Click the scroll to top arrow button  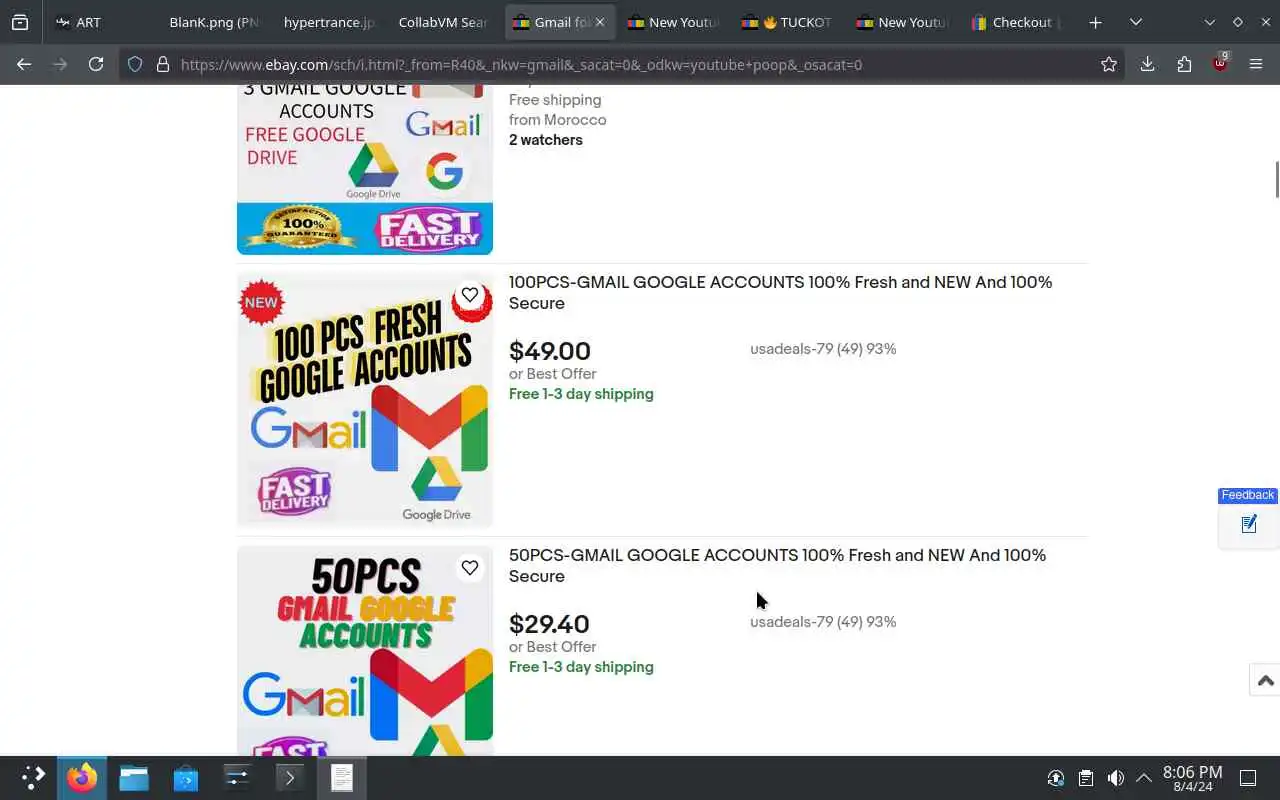pyautogui.click(x=1265, y=680)
